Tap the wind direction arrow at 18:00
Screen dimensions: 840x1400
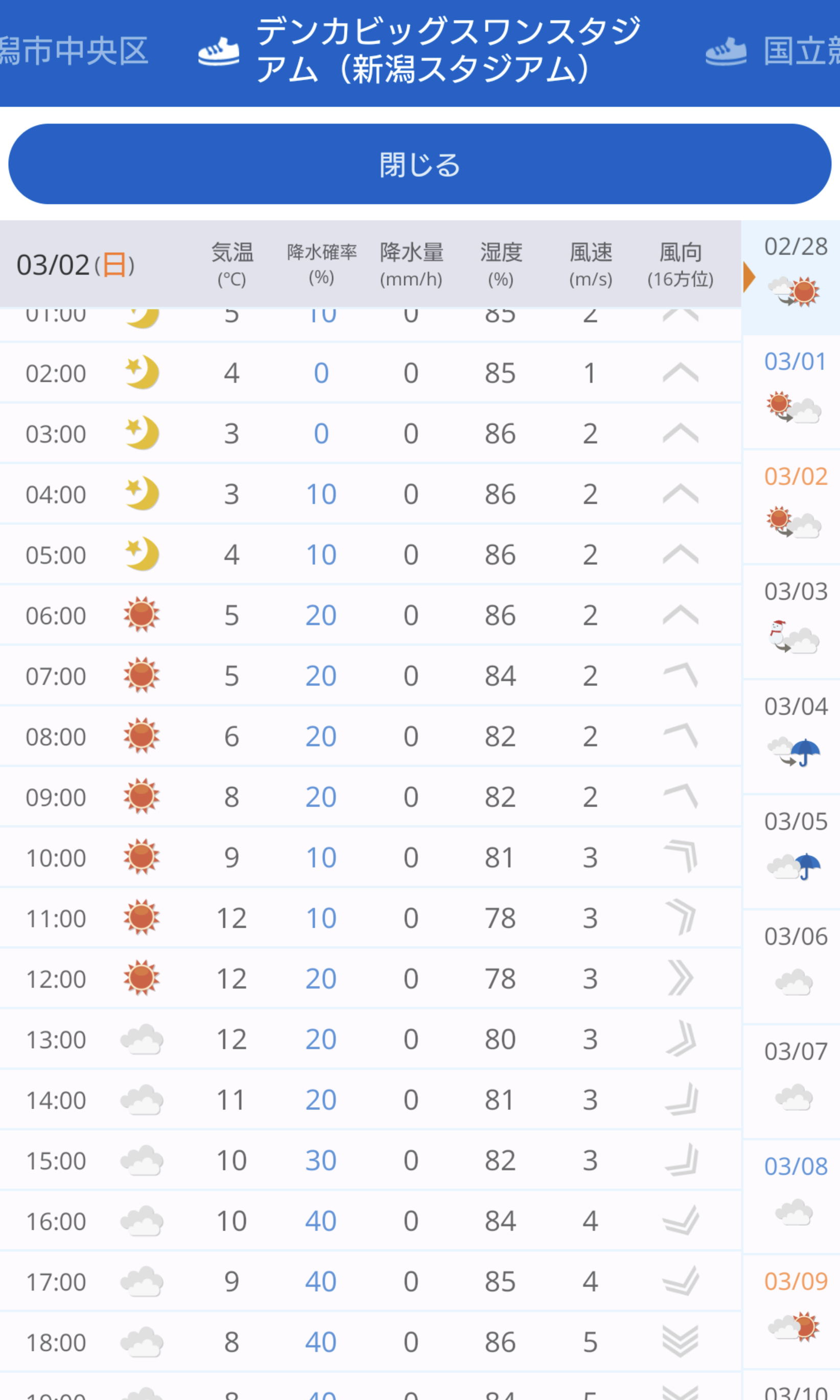(x=681, y=1341)
